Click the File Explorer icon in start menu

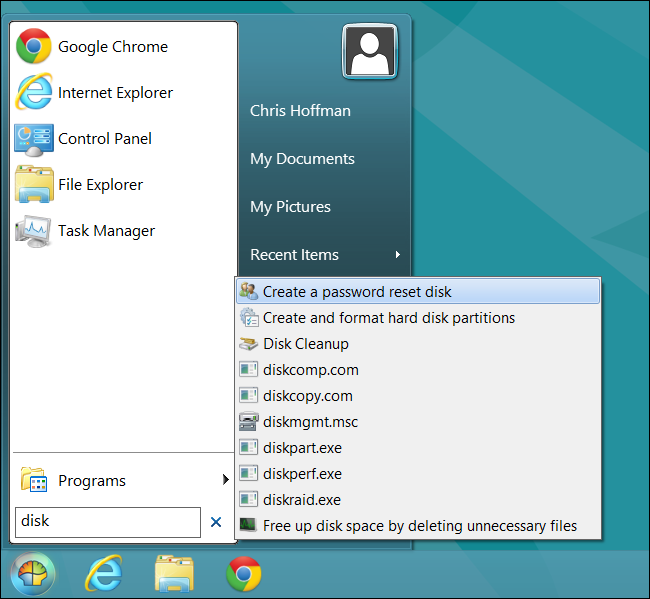coord(34,184)
